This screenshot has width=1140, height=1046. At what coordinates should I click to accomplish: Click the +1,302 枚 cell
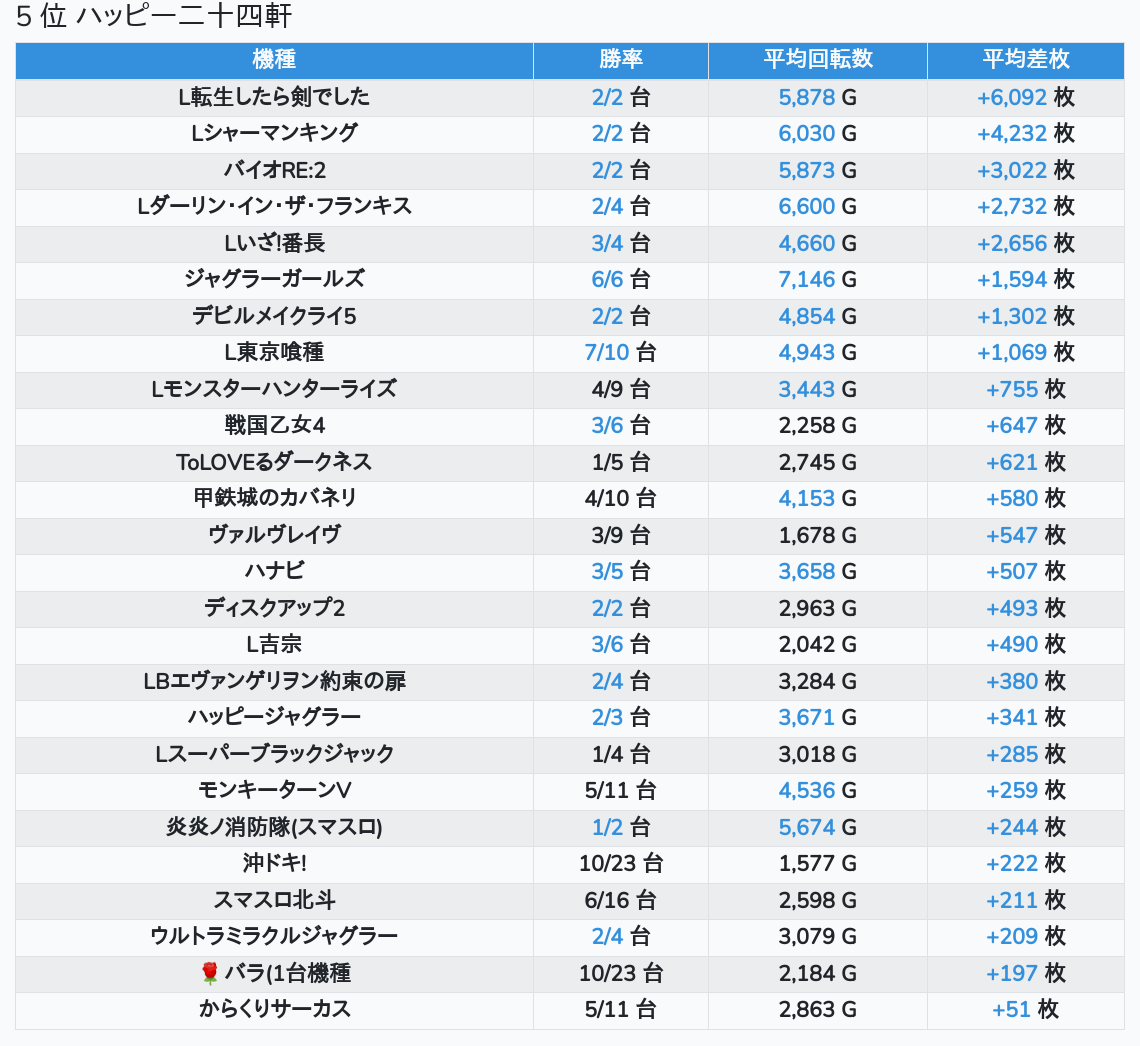(1026, 316)
